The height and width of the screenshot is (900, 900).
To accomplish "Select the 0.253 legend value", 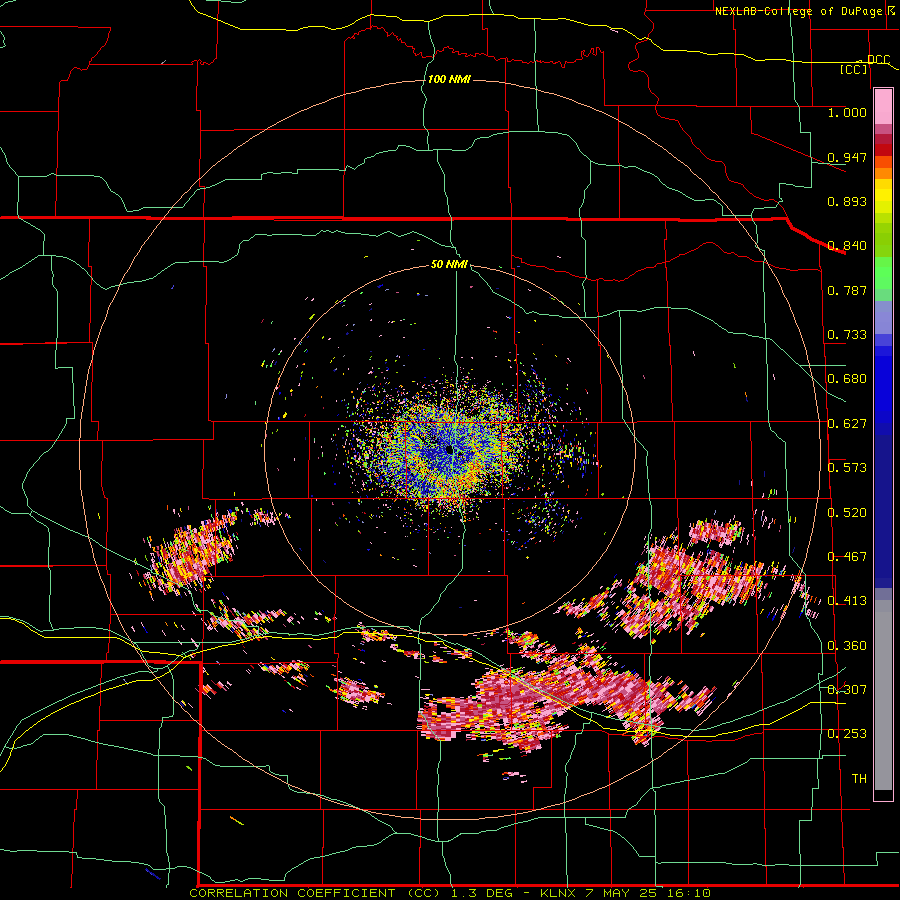I will (x=847, y=734).
